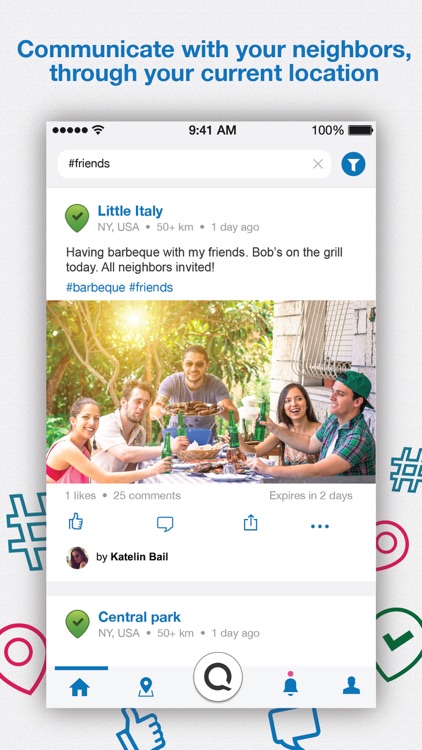The image size is (422, 750).
Task: Open the notifications bell
Action: pyautogui.click(x=290, y=683)
